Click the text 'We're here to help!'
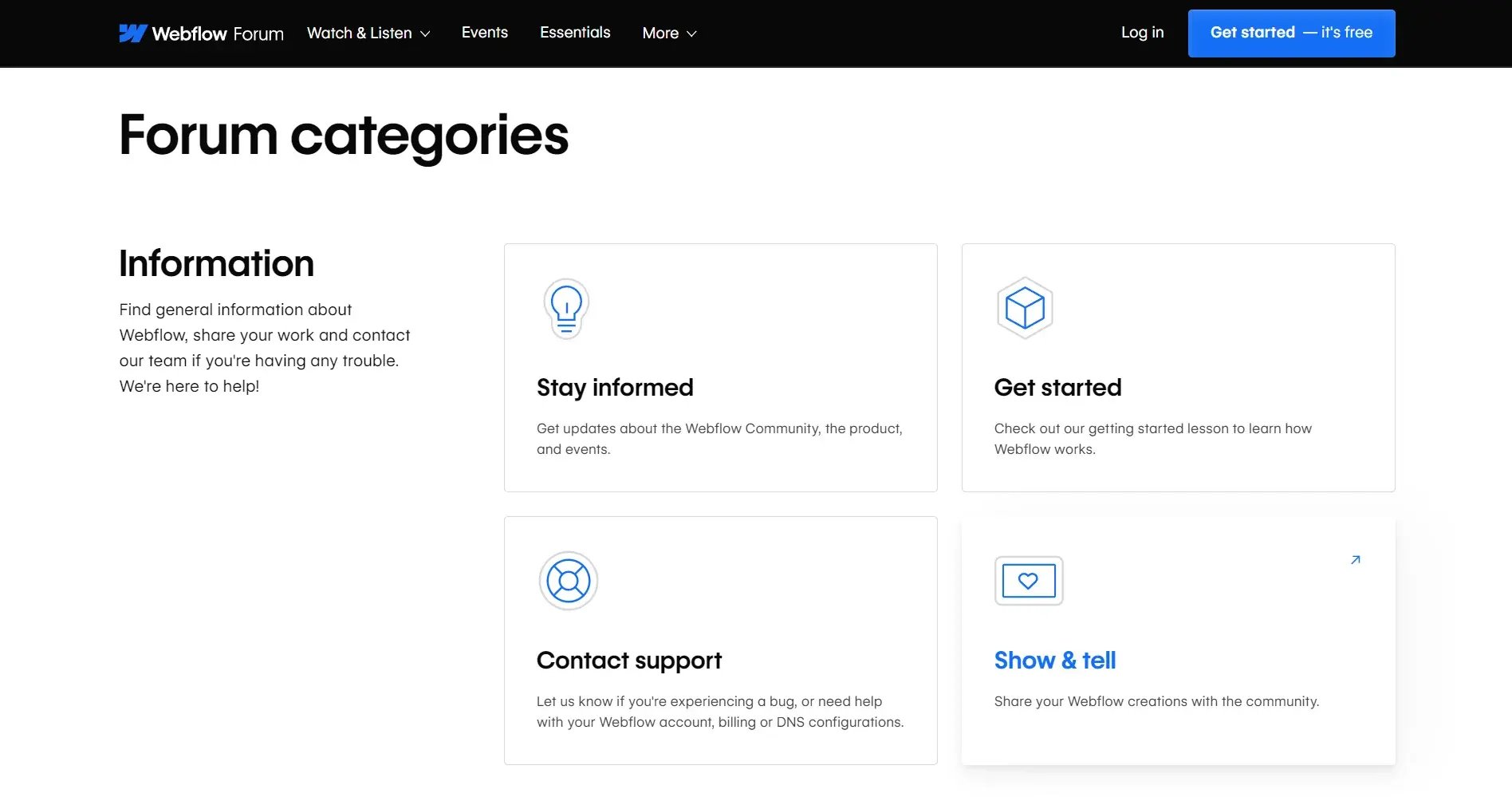 [x=189, y=386]
